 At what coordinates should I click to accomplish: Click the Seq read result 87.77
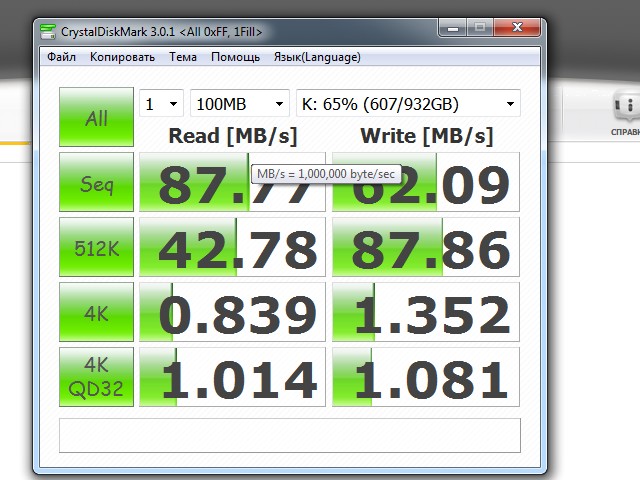232,182
